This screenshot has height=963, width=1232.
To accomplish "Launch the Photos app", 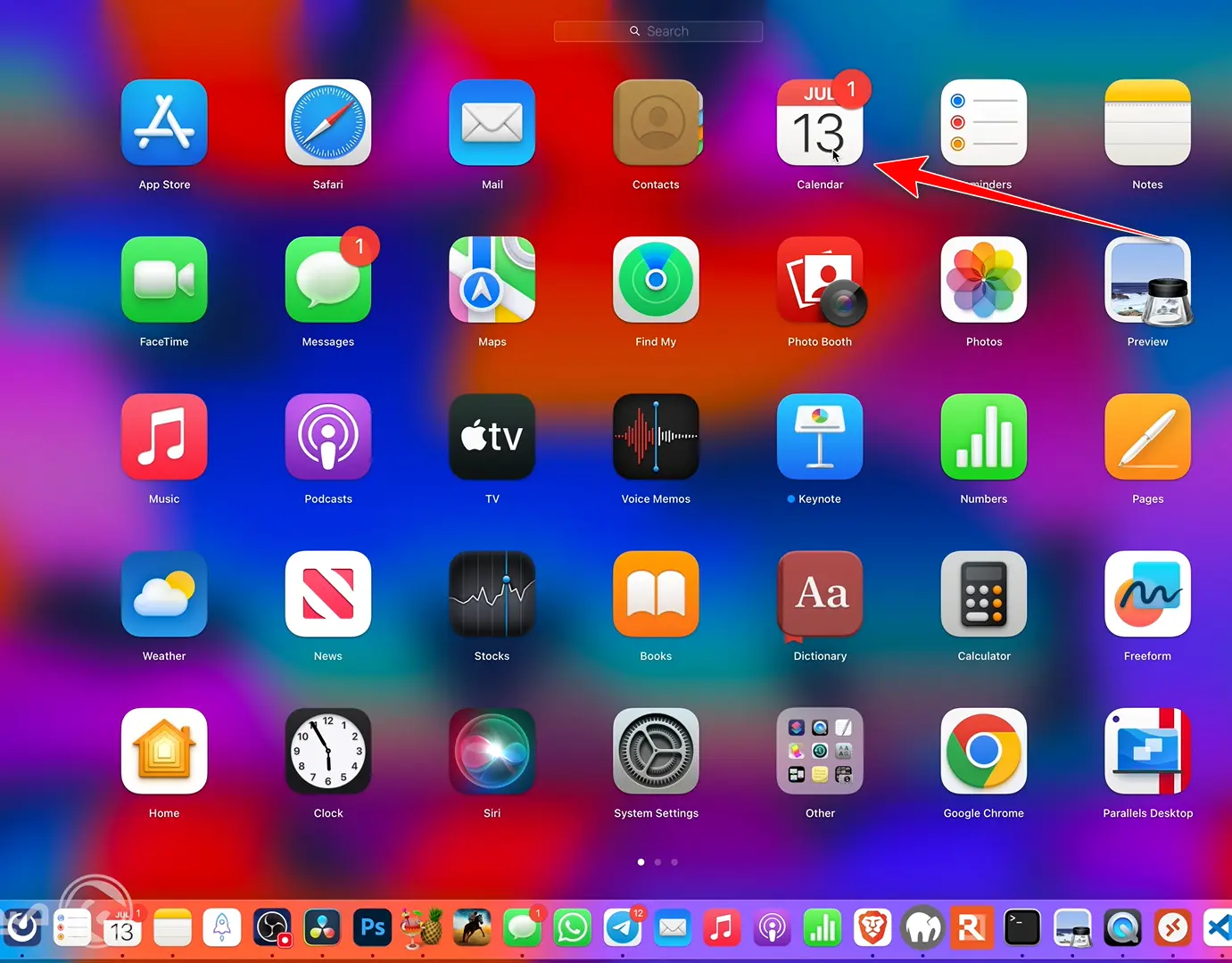I will click(x=983, y=279).
